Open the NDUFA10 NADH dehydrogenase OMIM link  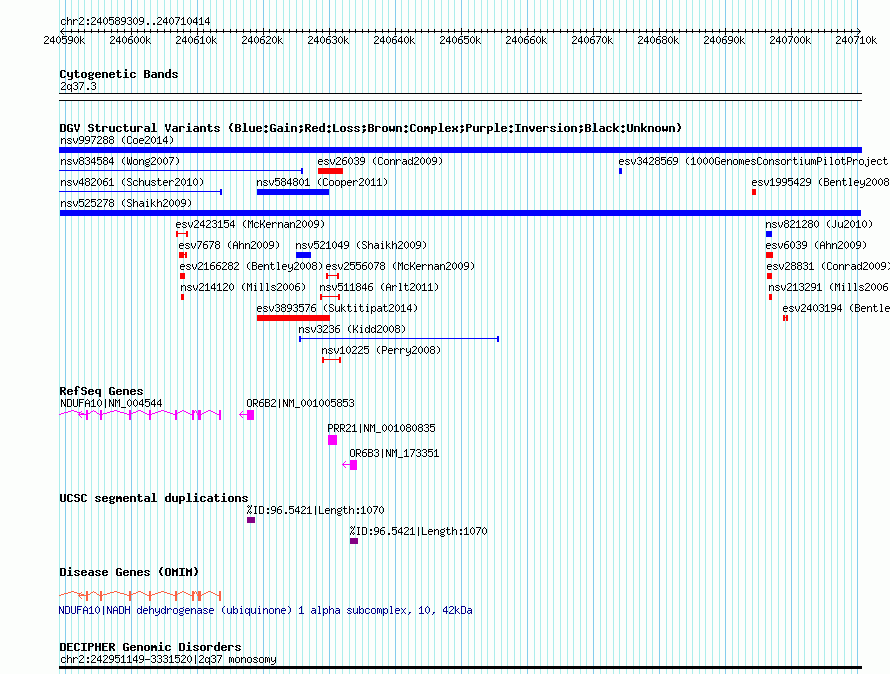click(266, 610)
